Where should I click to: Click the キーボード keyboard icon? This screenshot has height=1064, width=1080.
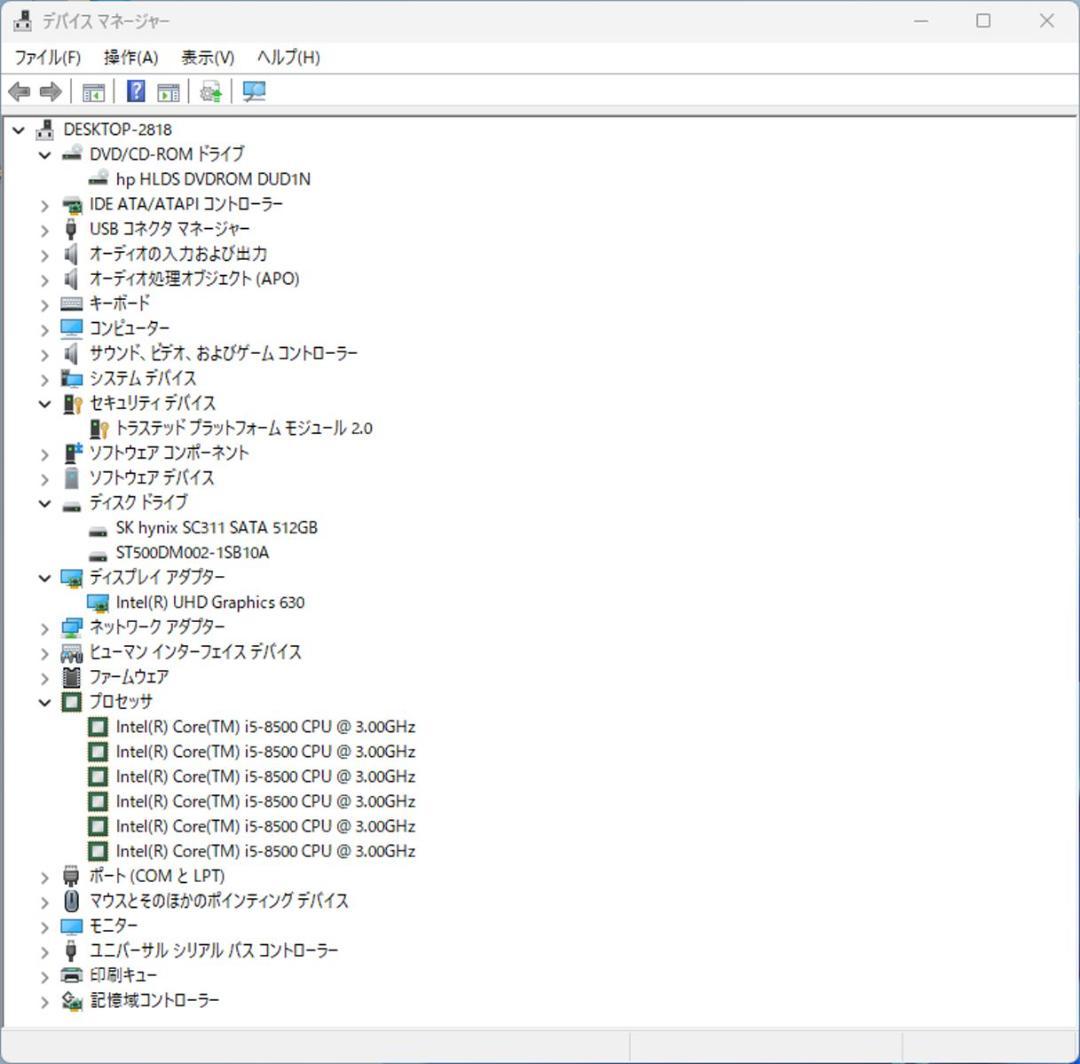pos(72,304)
